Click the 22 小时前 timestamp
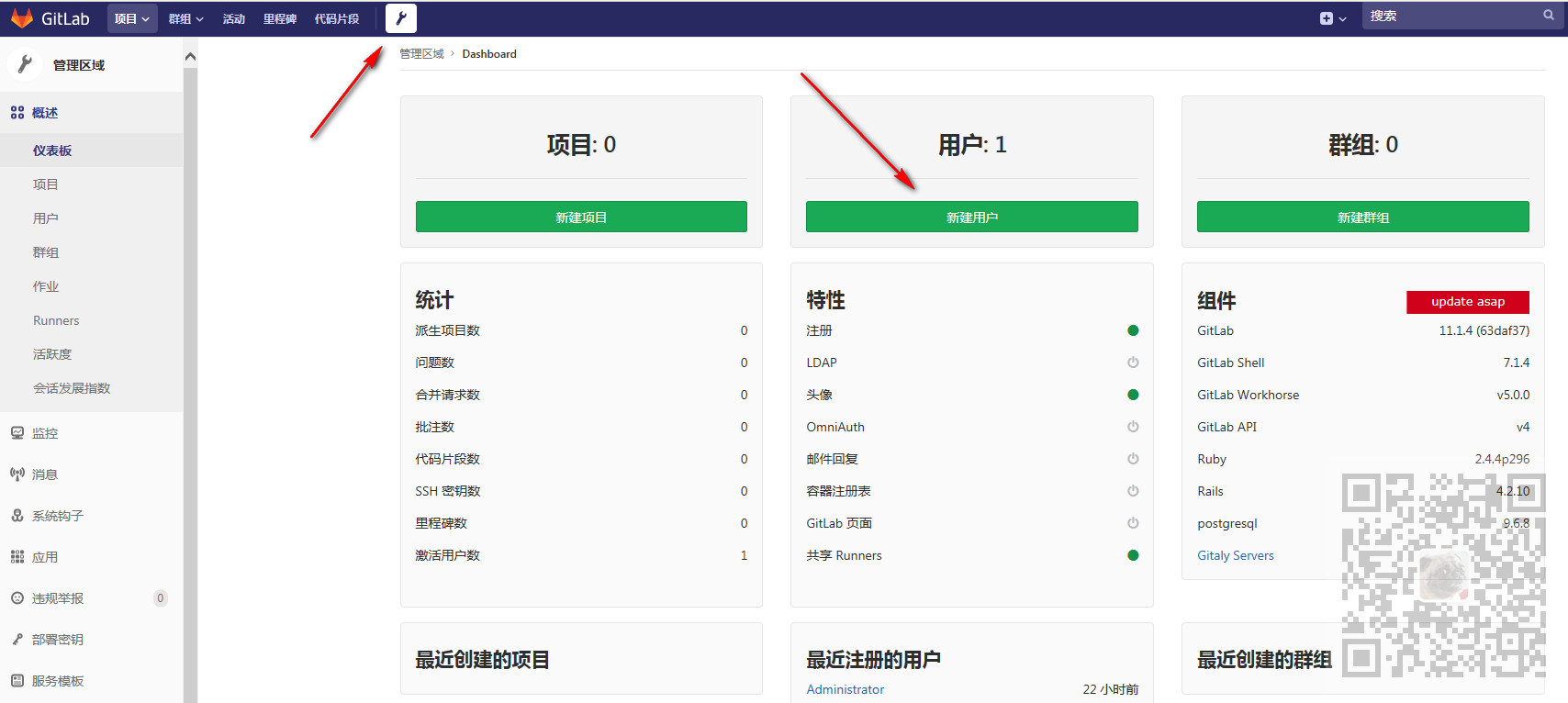The width and height of the screenshot is (1568, 703). (x=1111, y=689)
